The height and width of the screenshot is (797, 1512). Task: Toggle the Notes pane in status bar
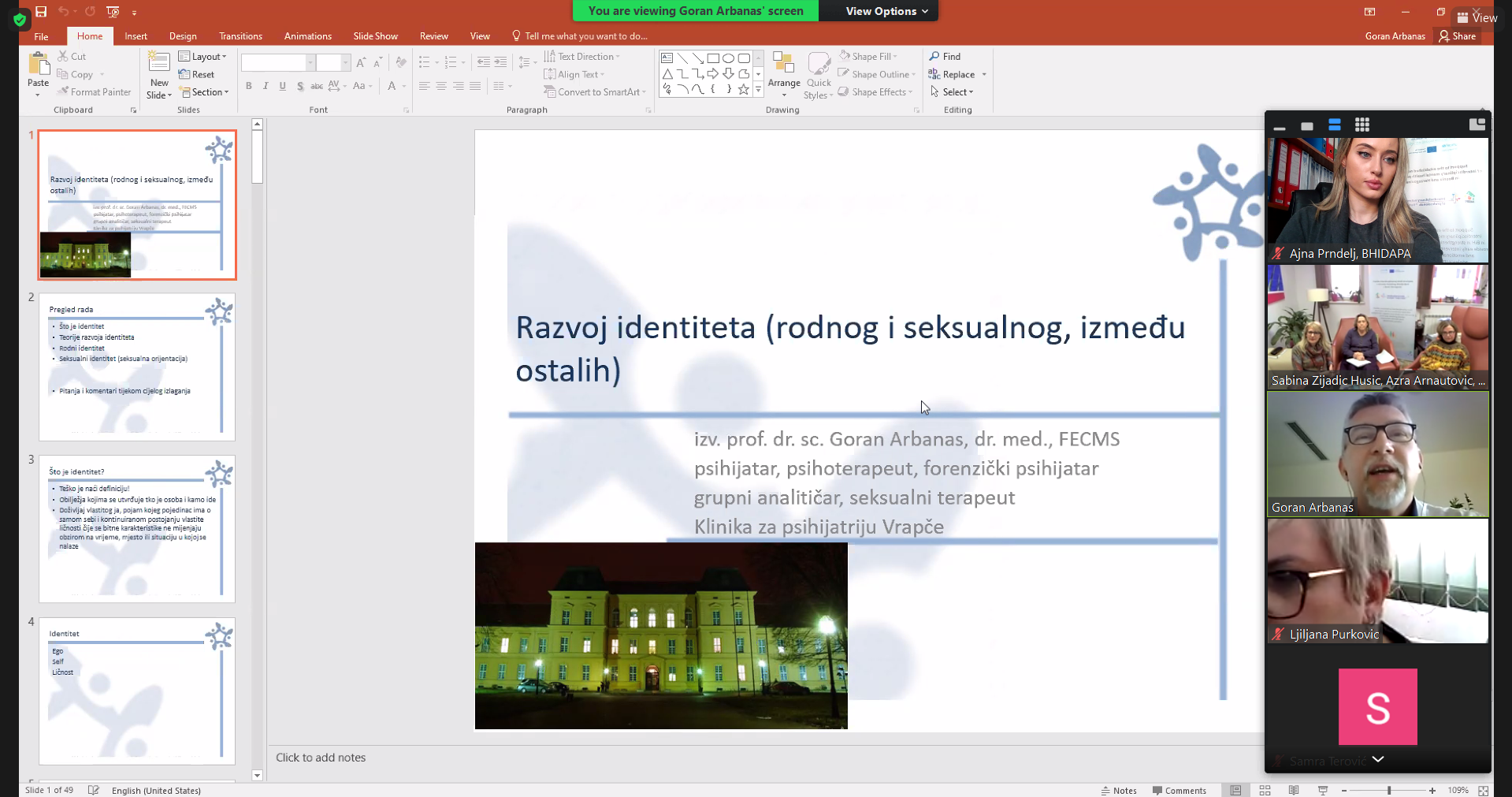(x=1119, y=790)
